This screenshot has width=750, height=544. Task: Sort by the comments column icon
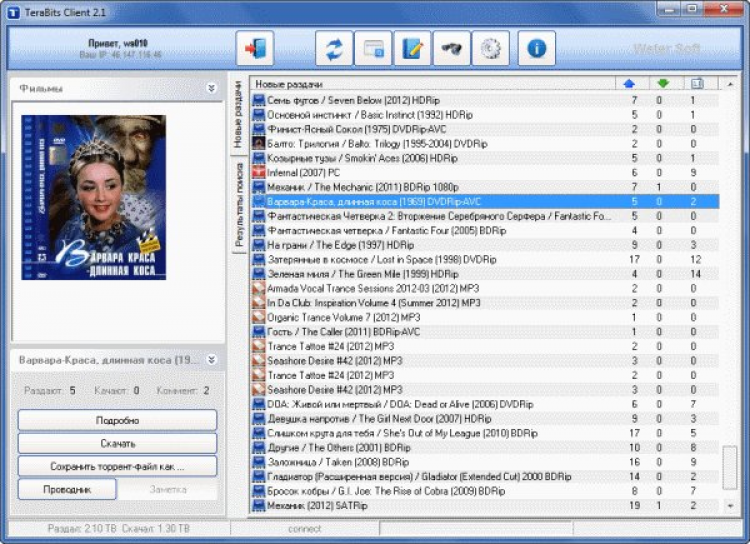[697, 84]
